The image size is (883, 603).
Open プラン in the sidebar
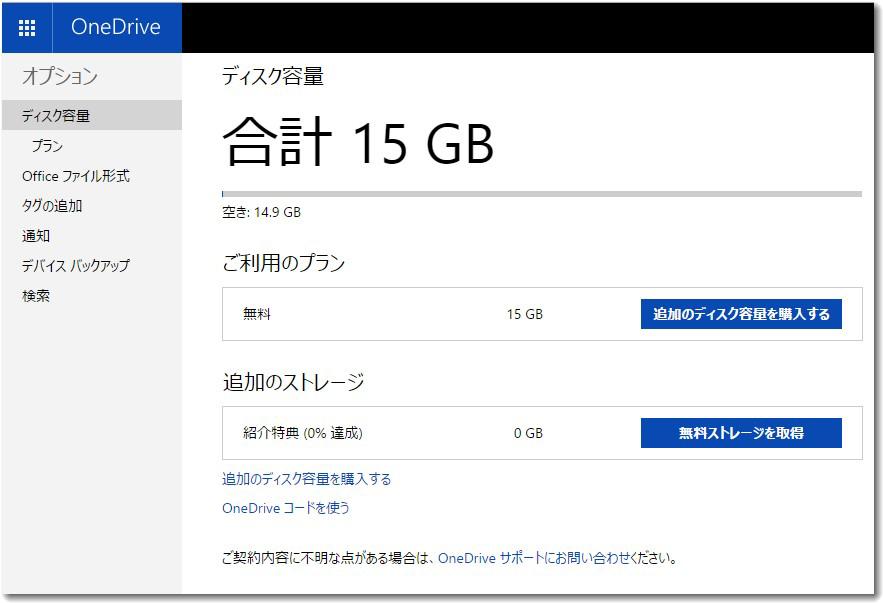pos(47,146)
